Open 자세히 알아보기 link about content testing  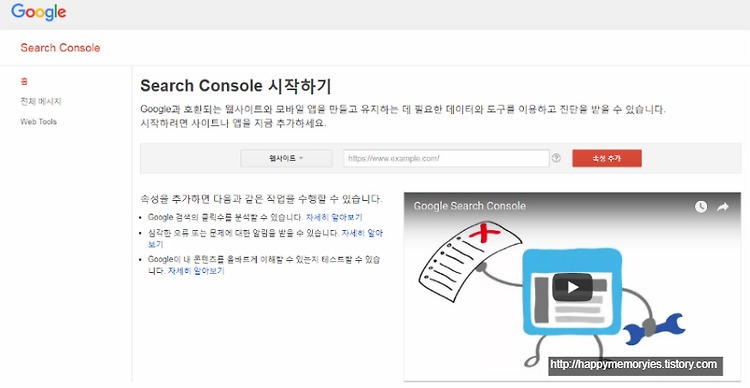pos(196,271)
